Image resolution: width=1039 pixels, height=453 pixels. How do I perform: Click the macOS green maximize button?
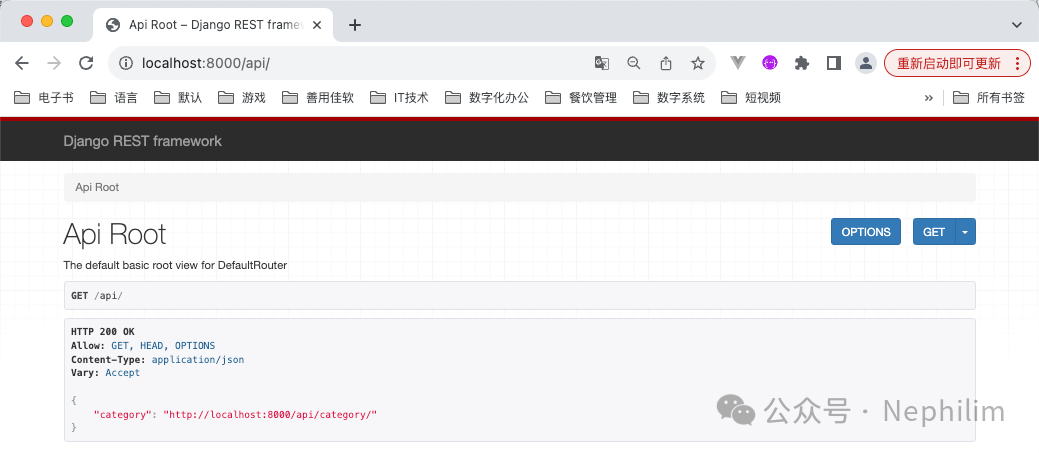pyautogui.click(x=67, y=21)
